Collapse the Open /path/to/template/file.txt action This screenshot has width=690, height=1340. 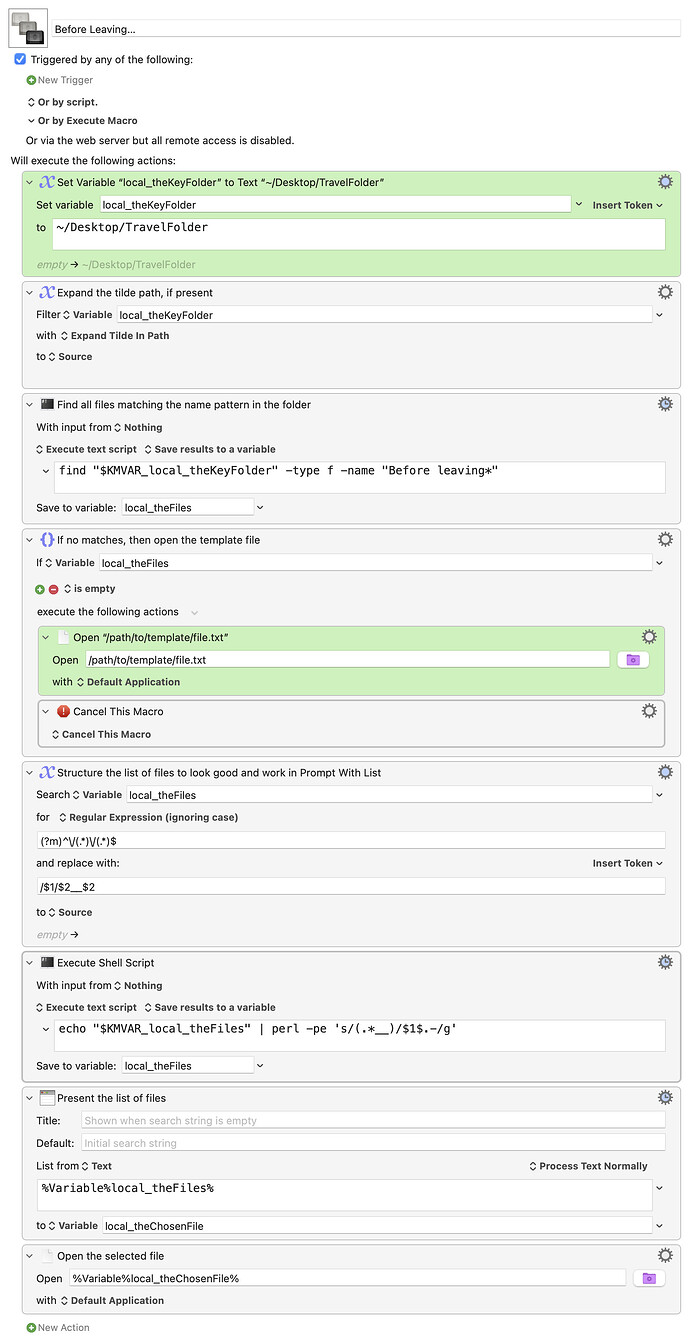pyautogui.click(x=46, y=637)
